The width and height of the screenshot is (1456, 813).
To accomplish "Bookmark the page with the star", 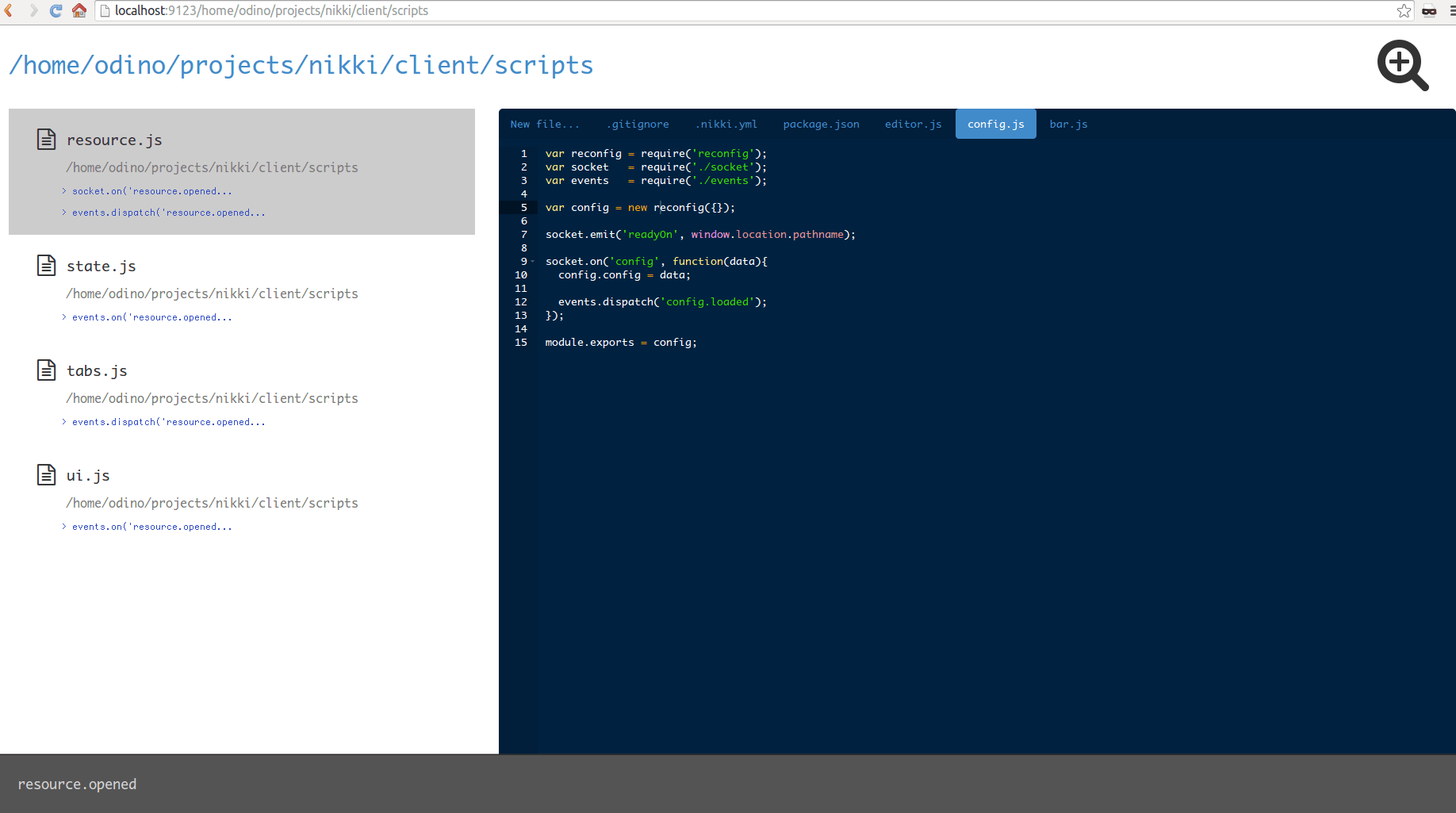I will coord(1404,11).
